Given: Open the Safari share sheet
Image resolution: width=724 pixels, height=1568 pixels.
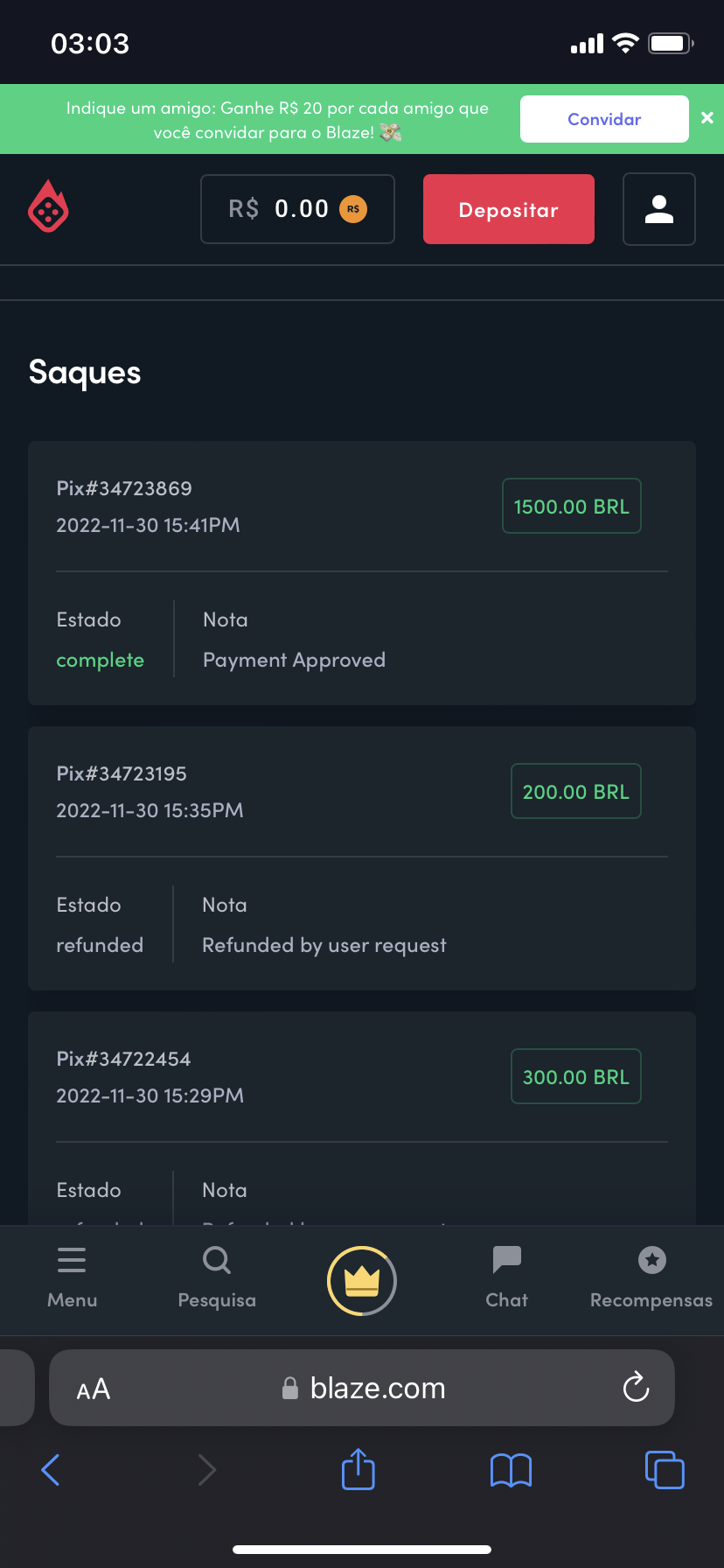Looking at the screenshot, I should click(x=358, y=1469).
